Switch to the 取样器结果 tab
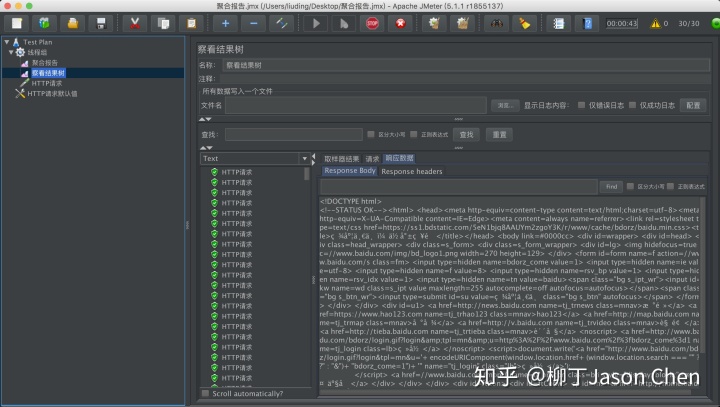Viewport: 720px width, 407px height. 341,158
